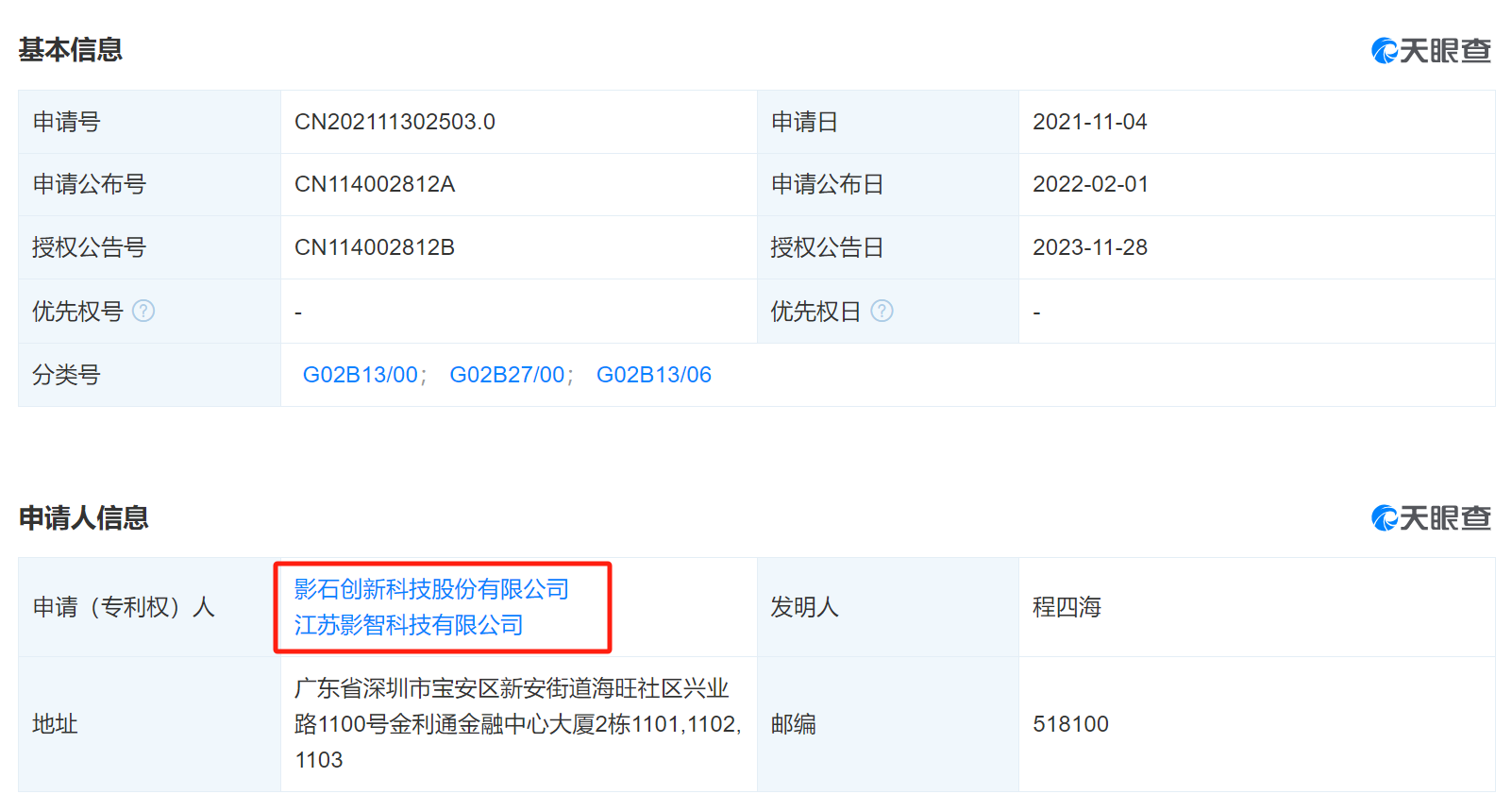1512x811 pixels.
Task: Select application number CN202111302503.0
Action: pyautogui.click(x=395, y=122)
